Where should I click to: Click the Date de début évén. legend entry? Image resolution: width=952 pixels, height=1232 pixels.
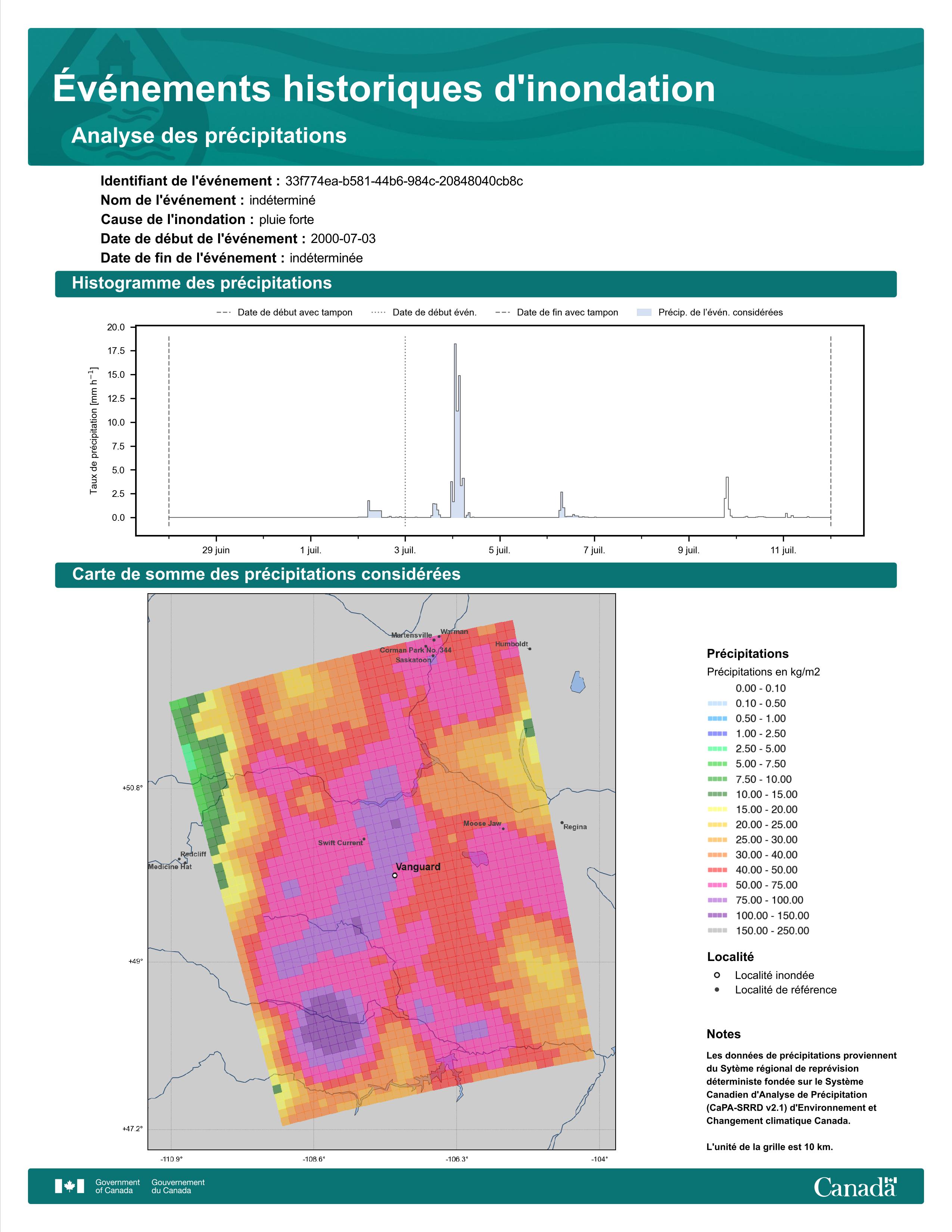coord(424,312)
